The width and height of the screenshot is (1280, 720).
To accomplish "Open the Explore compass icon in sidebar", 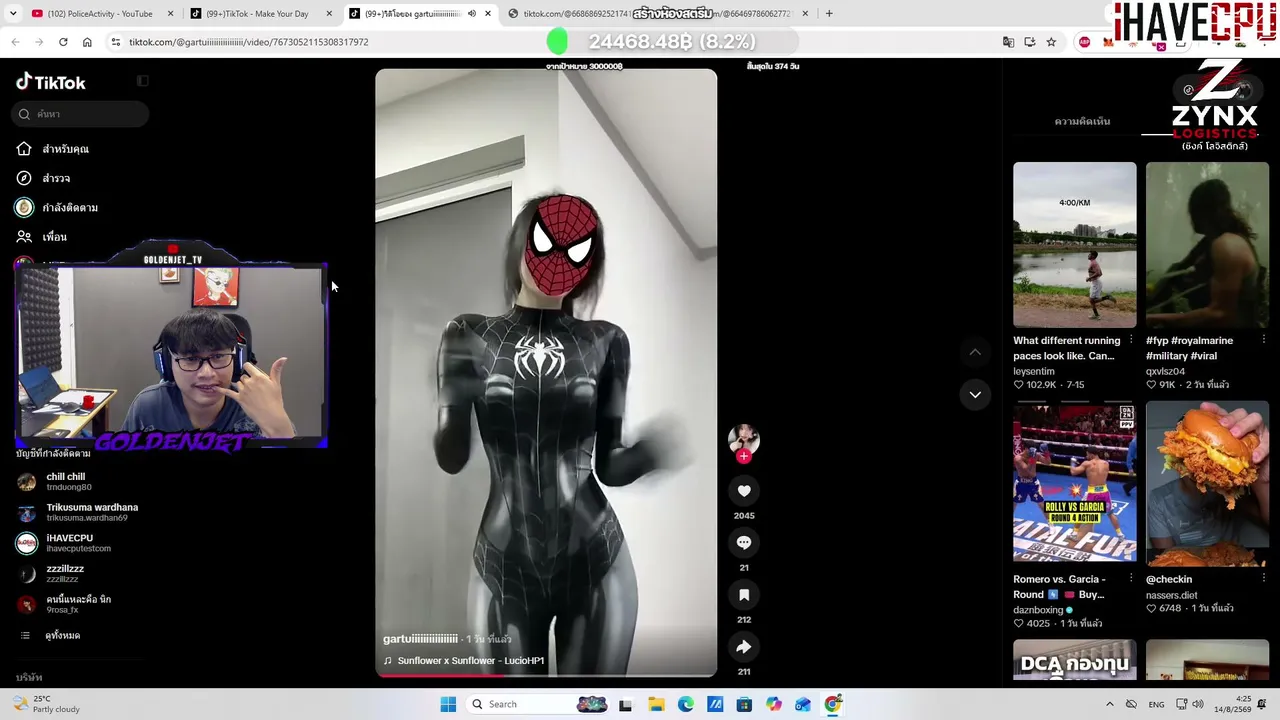I will (x=24, y=178).
